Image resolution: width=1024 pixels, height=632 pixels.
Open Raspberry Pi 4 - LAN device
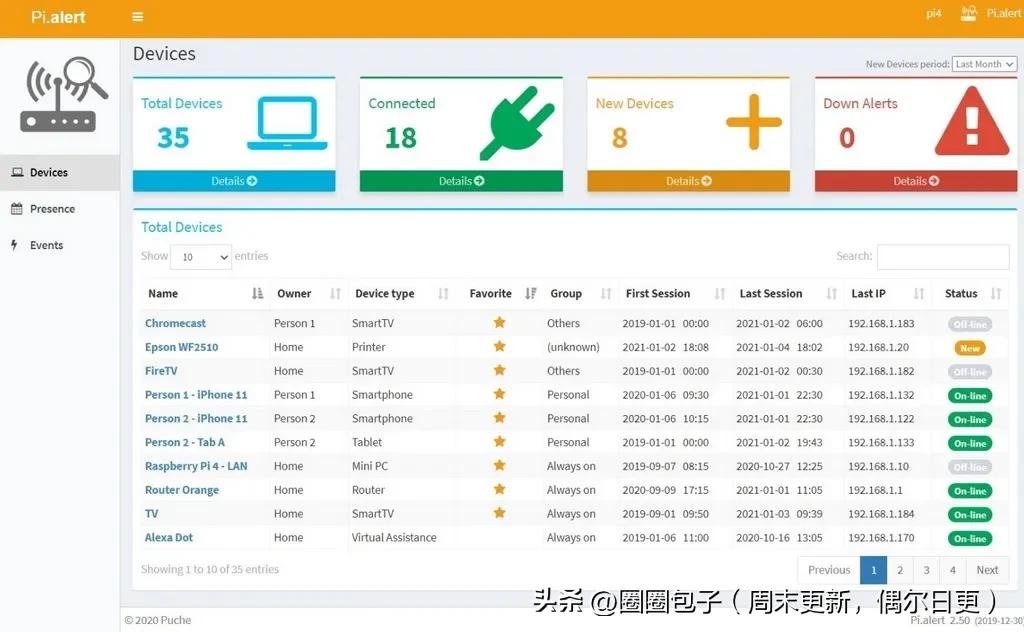196,466
